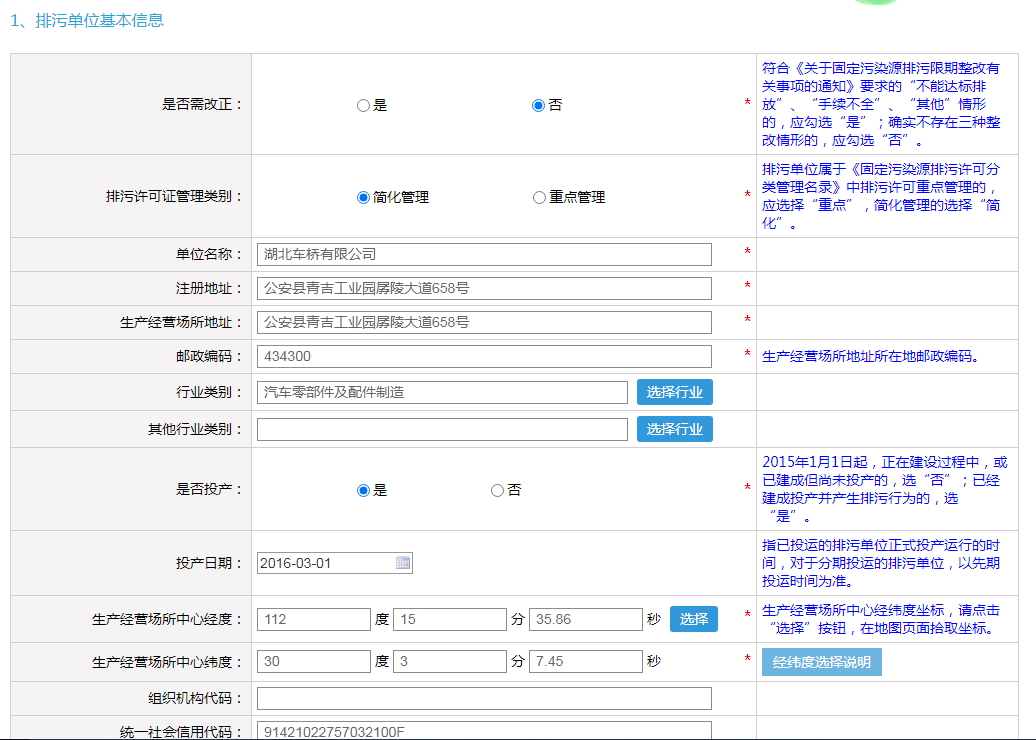The height and width of the screenshot is (740, 1036).
Task: Focus the 生产经营场所地址 field
Action: tap(484, 322)
